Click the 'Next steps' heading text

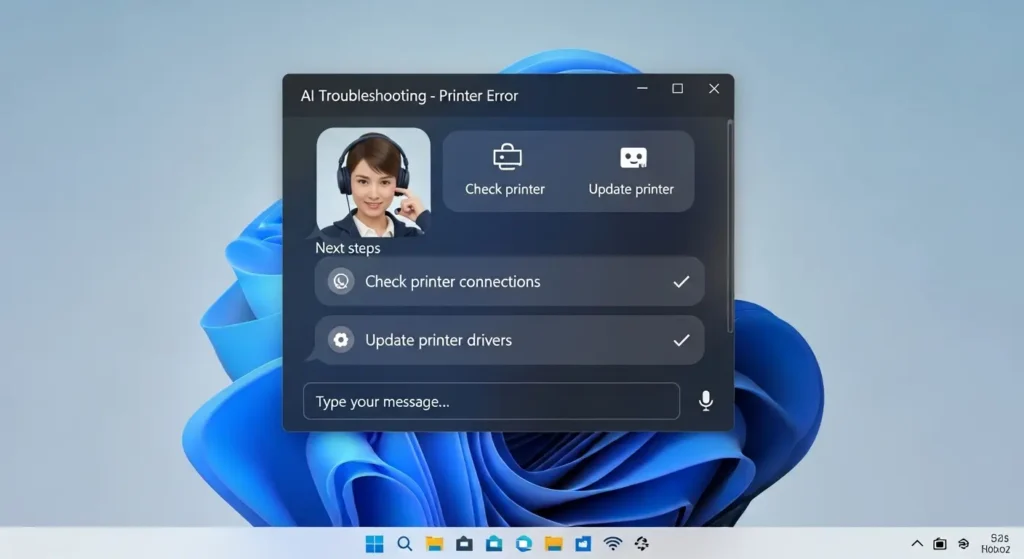tap(347, 248)
